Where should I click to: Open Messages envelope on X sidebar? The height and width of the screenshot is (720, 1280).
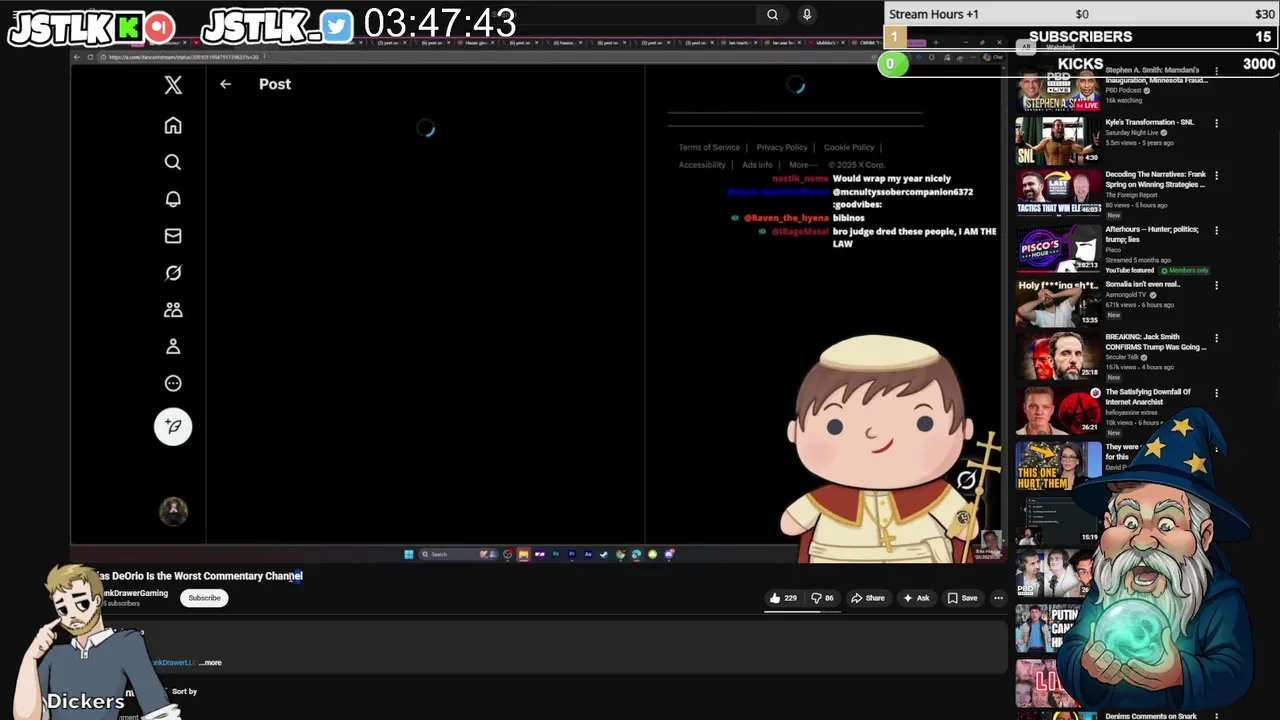(x=173, y=236)
